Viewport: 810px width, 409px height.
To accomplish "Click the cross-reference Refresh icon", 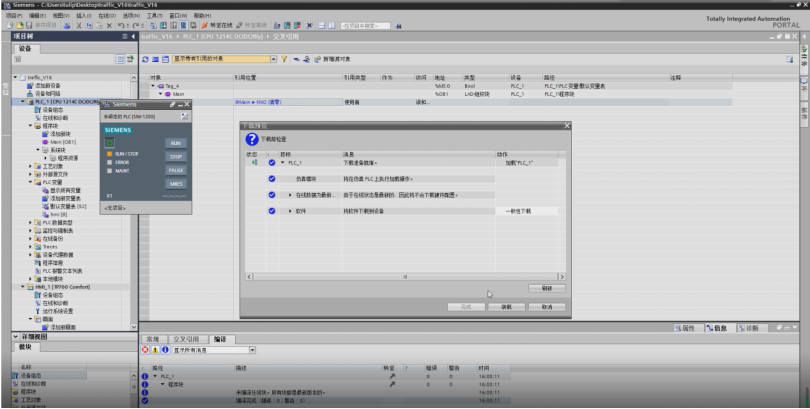I will click(145, 59).
